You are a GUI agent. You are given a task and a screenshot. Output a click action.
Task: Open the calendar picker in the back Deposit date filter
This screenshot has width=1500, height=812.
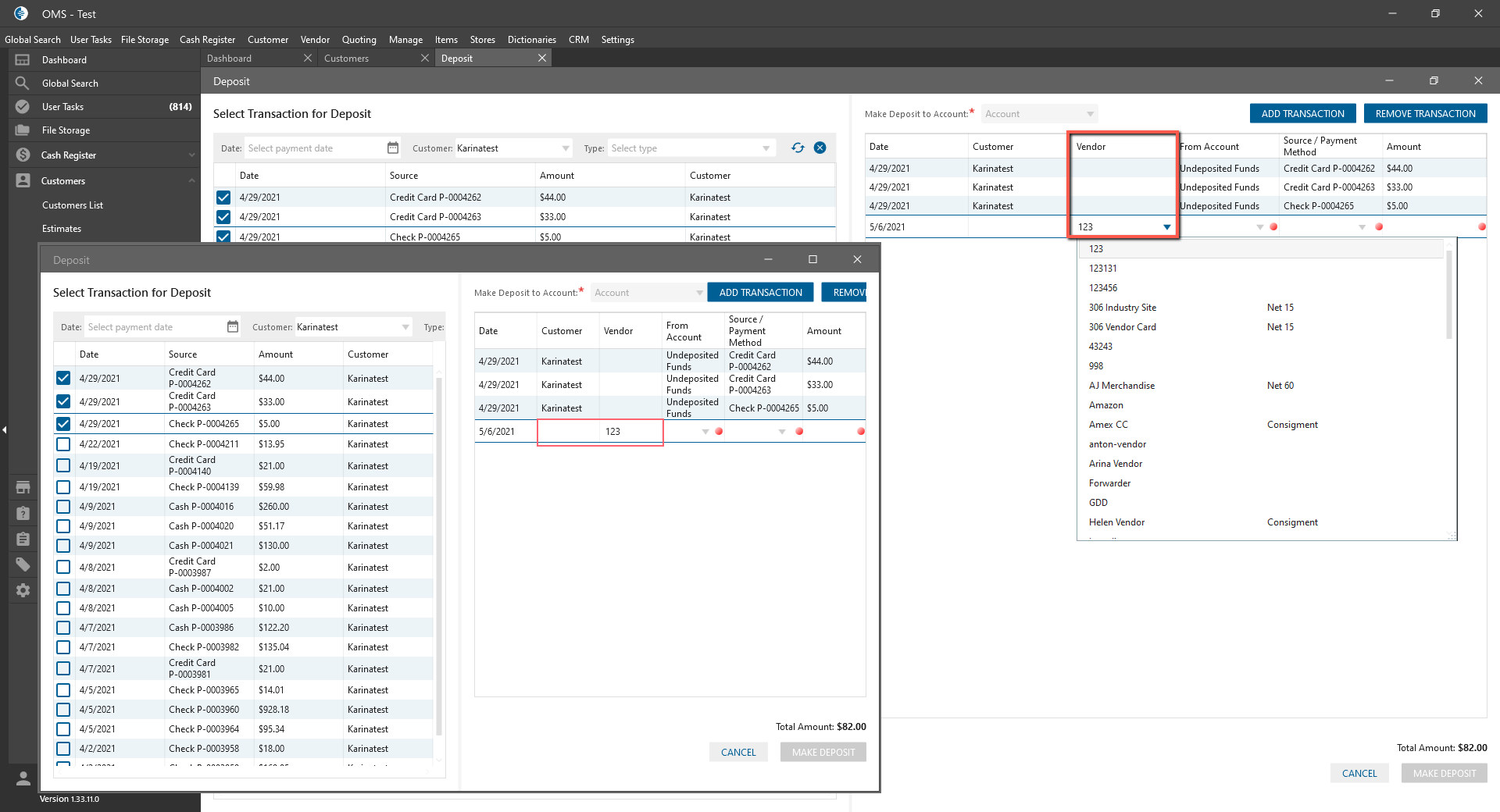[393, 148]
